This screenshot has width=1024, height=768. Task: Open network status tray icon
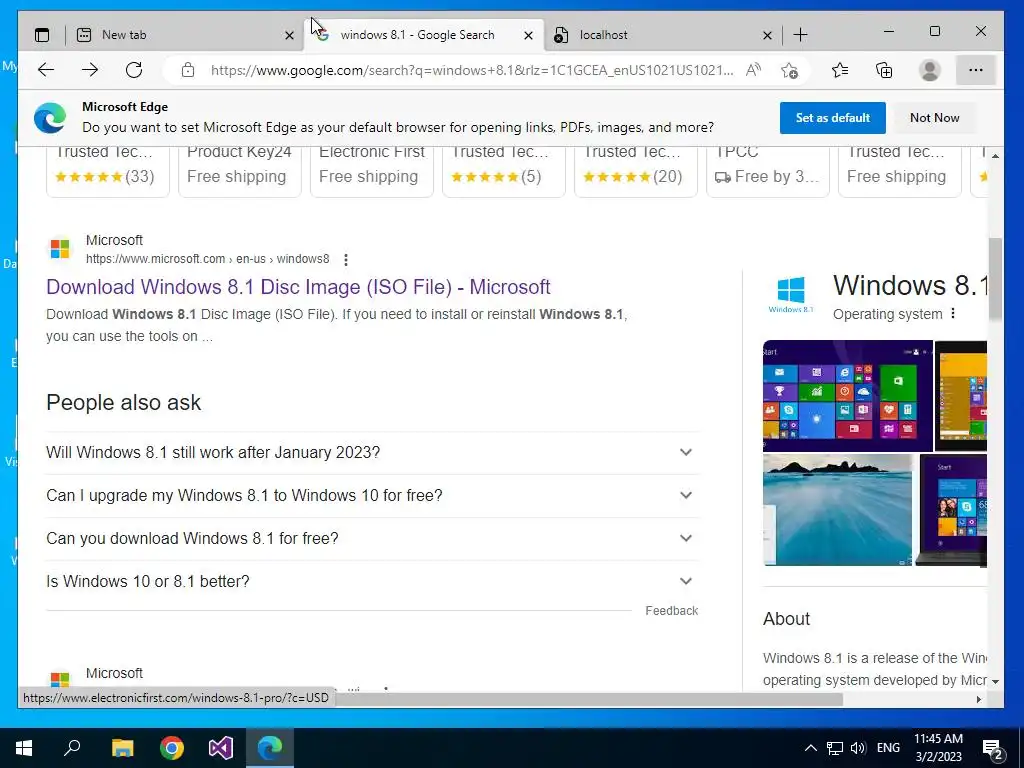(x=835, y=748)
